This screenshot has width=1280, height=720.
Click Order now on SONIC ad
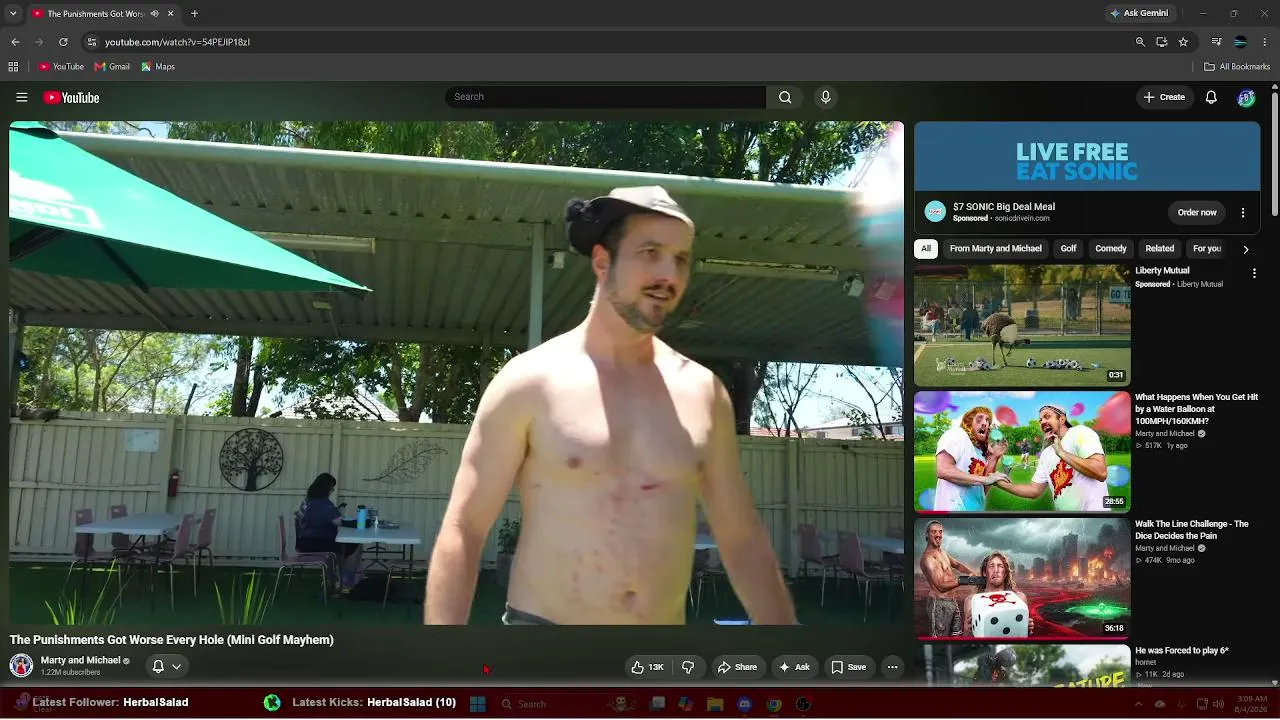coord(1197,213)
